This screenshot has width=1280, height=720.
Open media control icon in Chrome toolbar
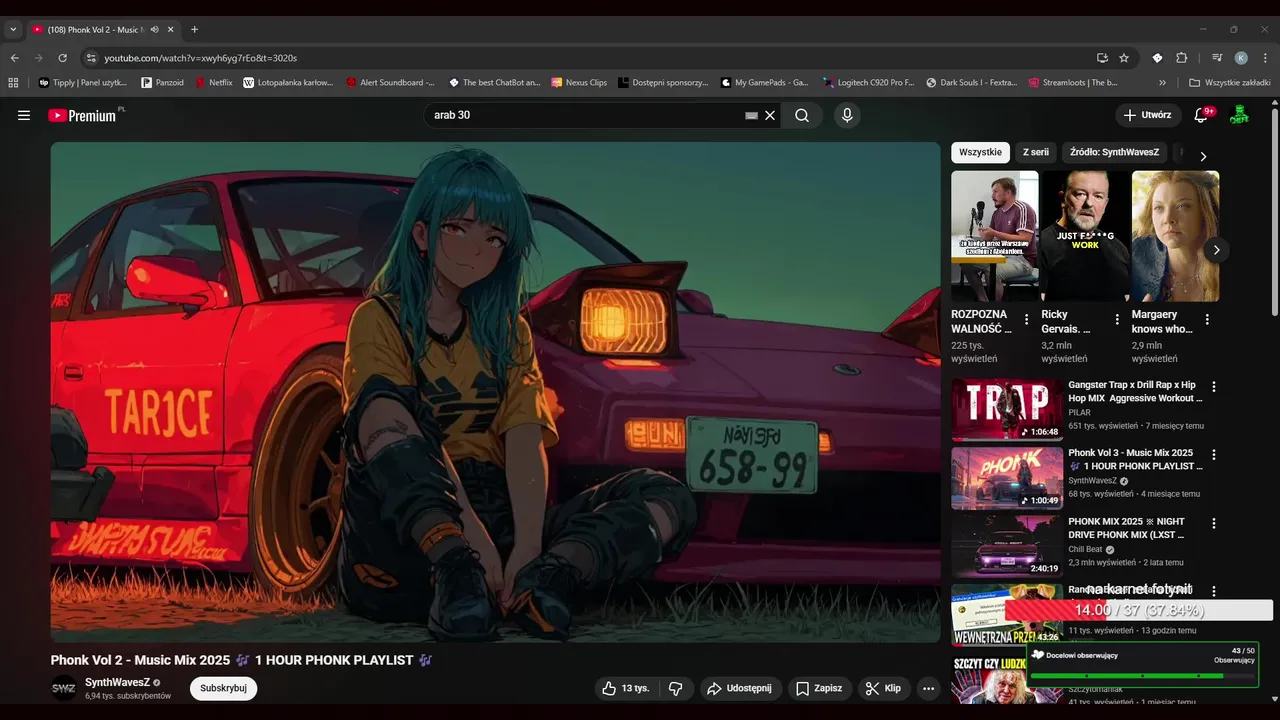point(1217,58)
